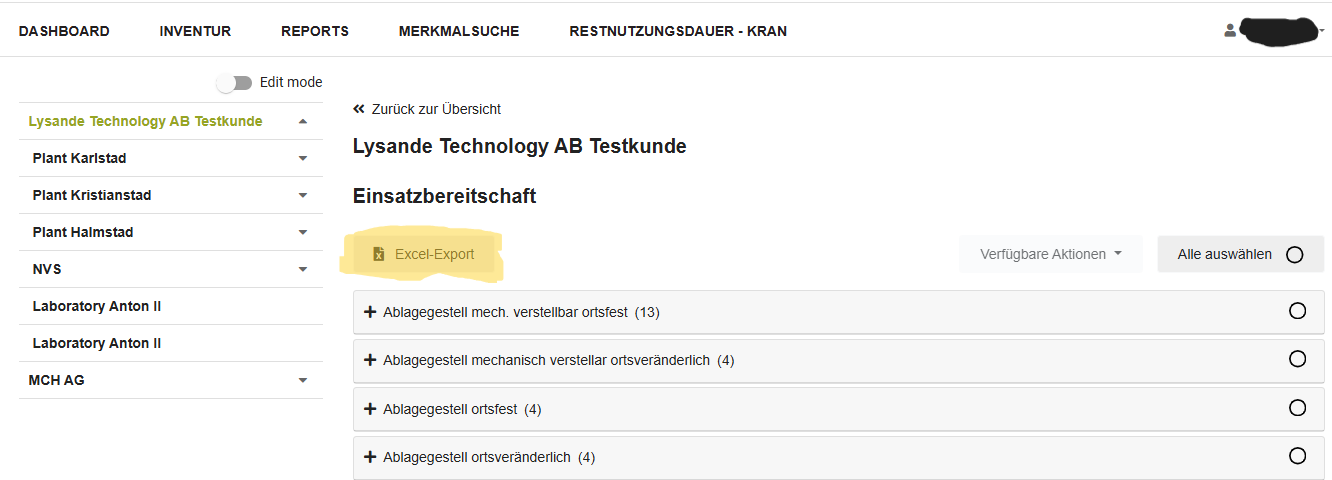Open the Inventur menu
The width and height of the screenshot is (1332, 480).
(x=195, y=31)
